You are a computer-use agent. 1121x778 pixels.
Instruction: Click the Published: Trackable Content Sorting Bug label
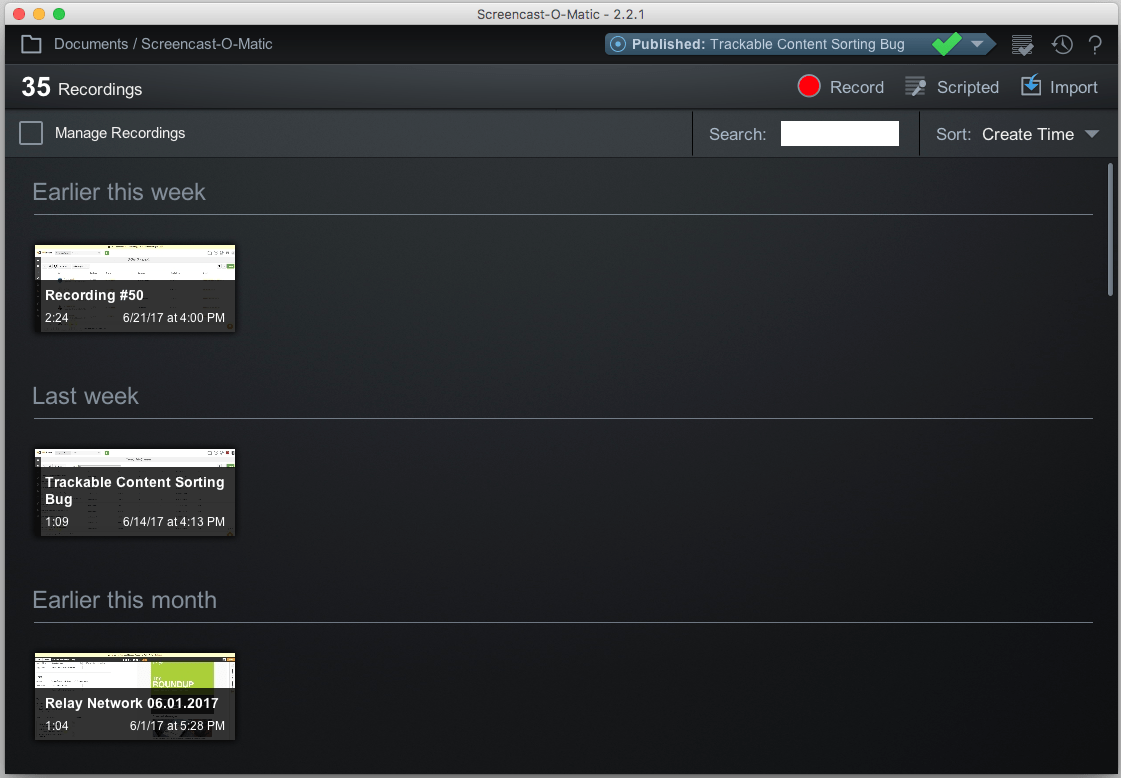[x=768, y=44]
